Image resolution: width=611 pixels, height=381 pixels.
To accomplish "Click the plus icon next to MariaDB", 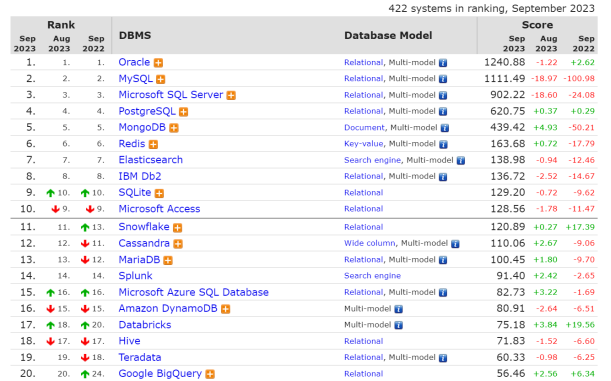I will (x=168, y=260).
